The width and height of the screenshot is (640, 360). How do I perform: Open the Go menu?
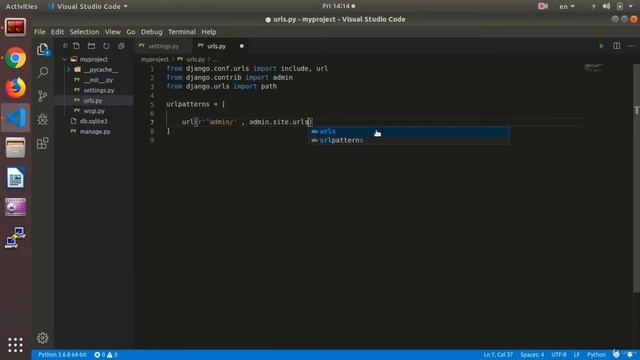[131, 32]
